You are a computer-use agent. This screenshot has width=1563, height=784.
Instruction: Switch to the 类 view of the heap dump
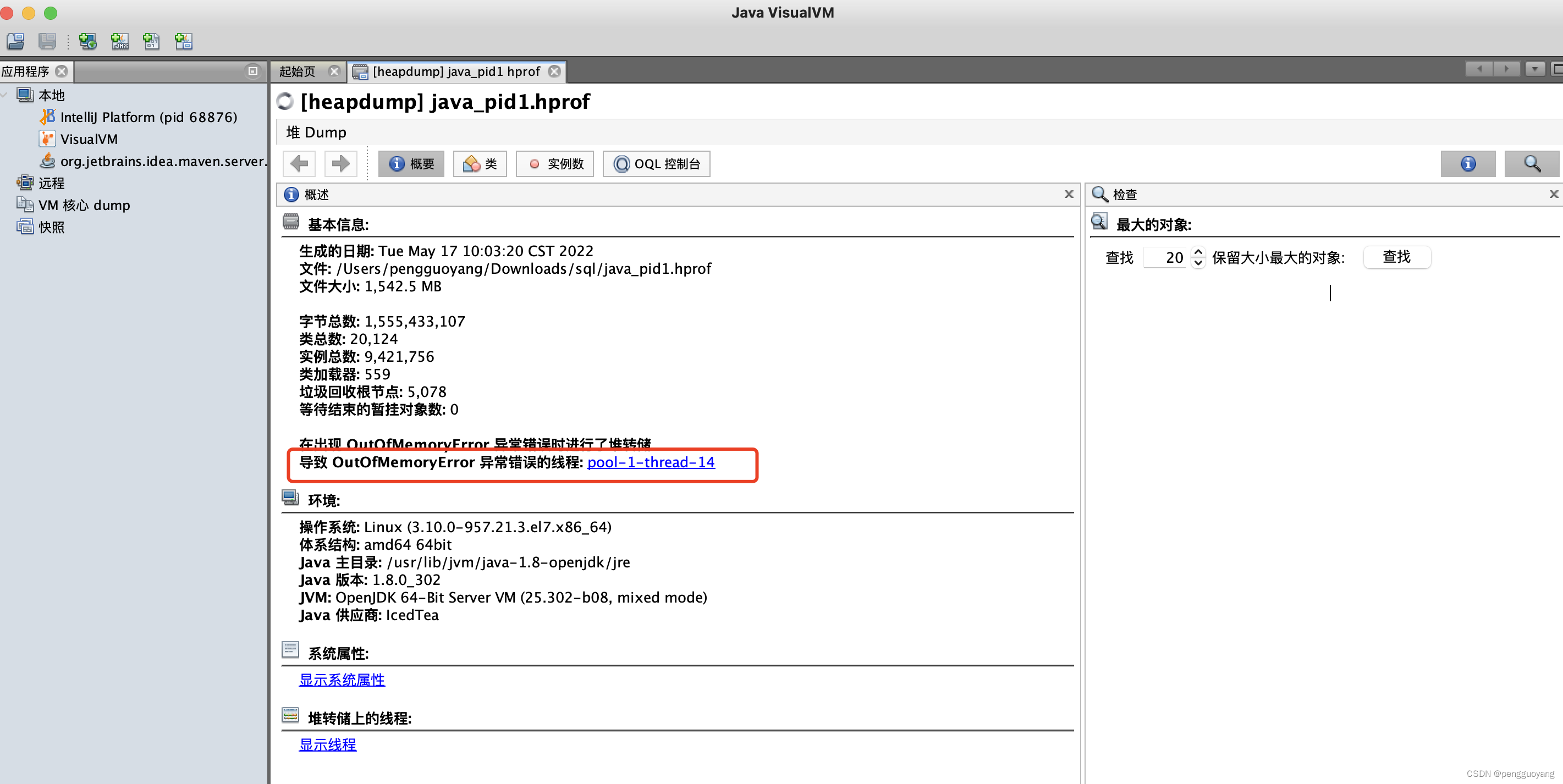click(x=480, y=164)
